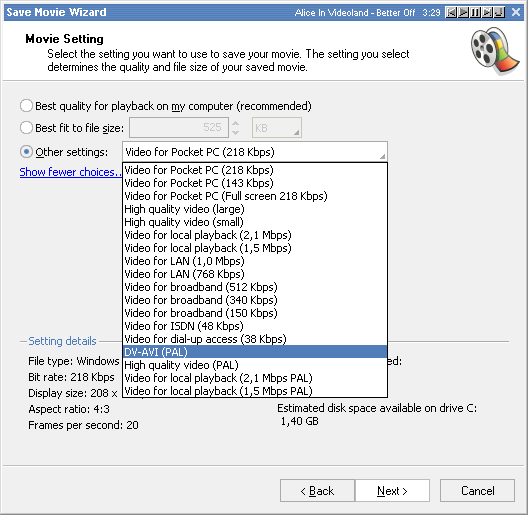Click the Movie Maker film reel icon

pyautogui.click(x=494, y=51)
